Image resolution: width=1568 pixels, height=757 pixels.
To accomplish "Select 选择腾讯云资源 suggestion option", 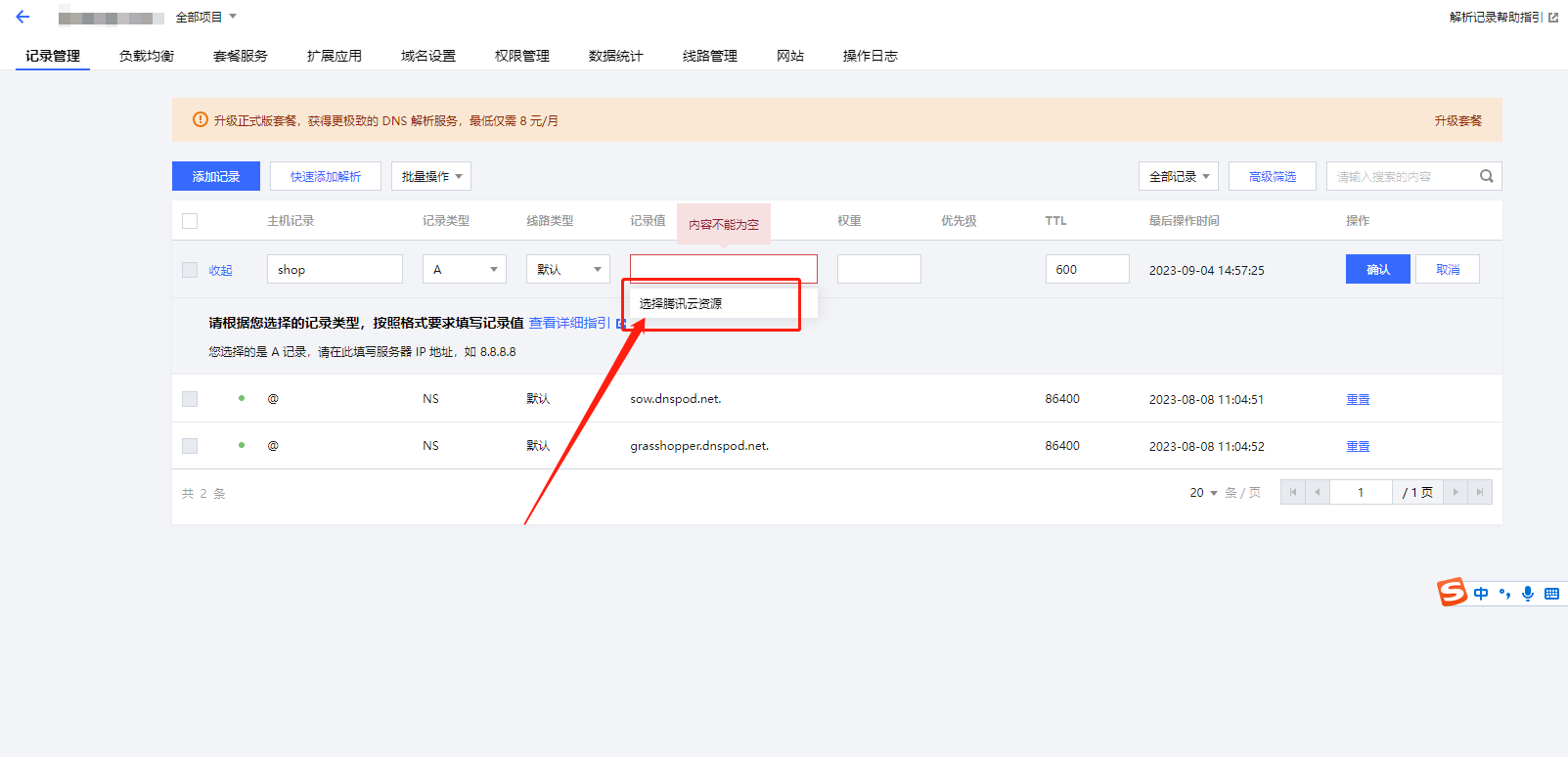I will [682, 303].
